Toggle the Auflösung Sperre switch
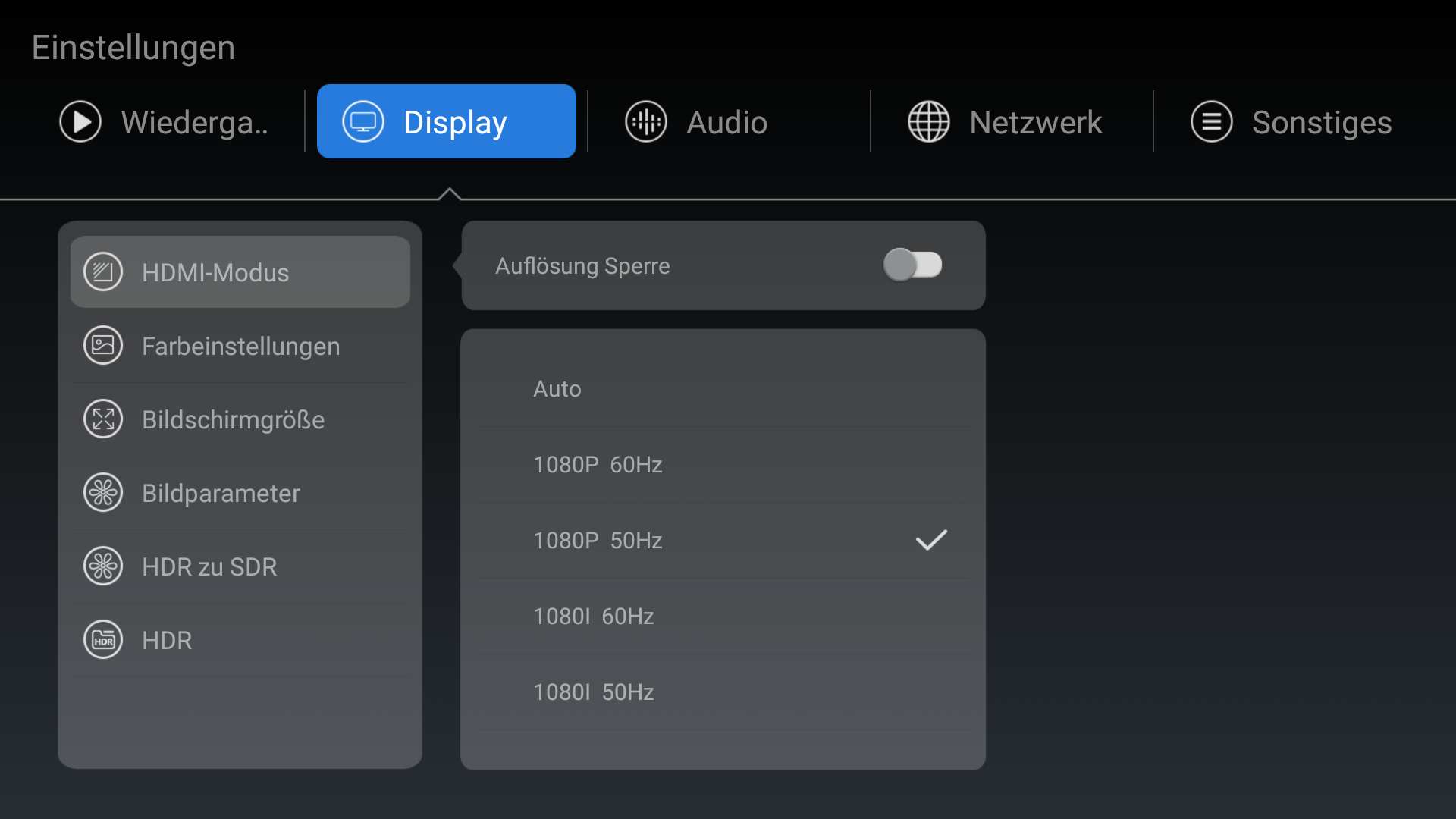Image resolution: width=1456 pixels, height=819 pixels. pos(912,265)
